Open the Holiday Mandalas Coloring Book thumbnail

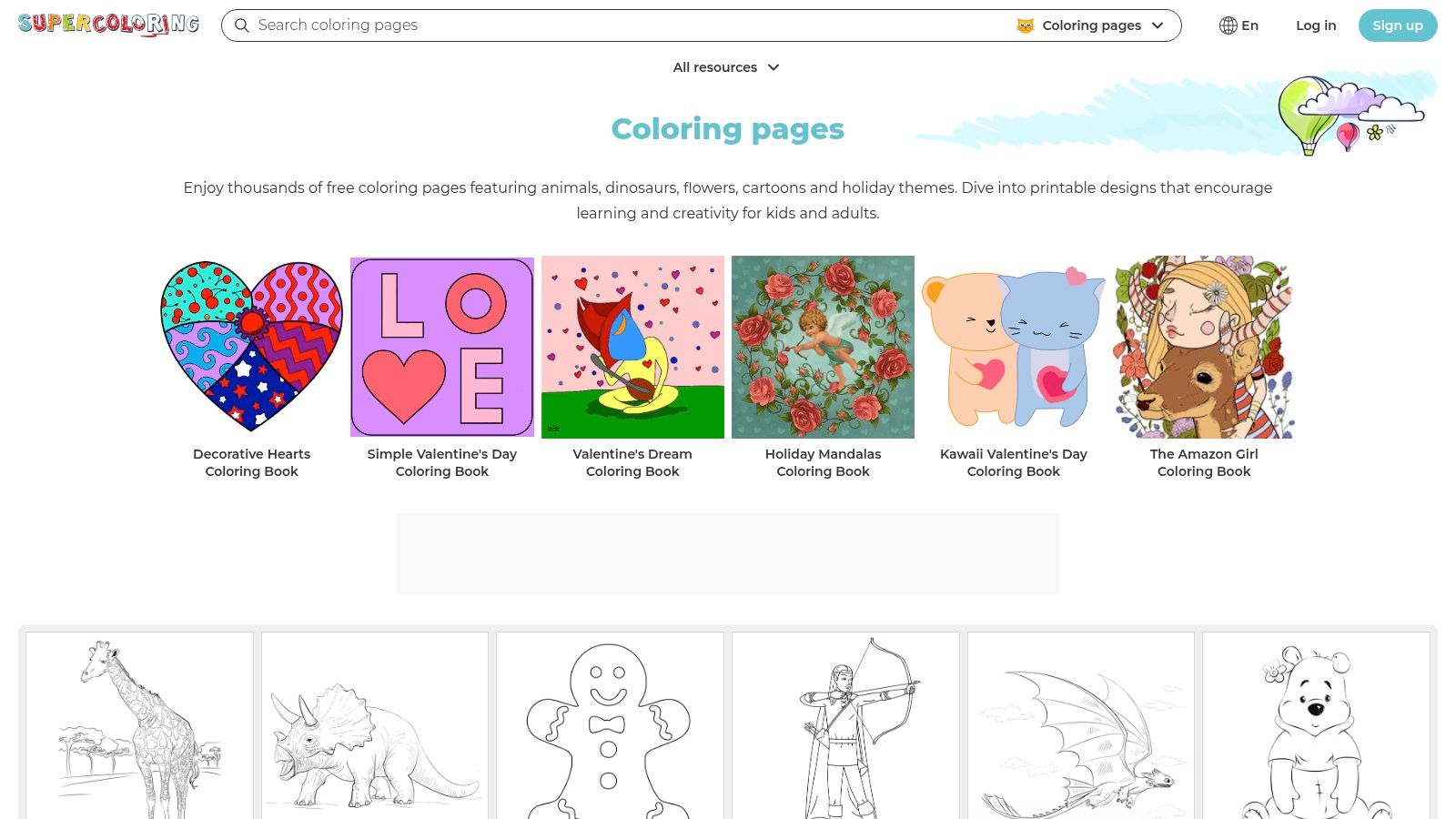coord(824,347)
